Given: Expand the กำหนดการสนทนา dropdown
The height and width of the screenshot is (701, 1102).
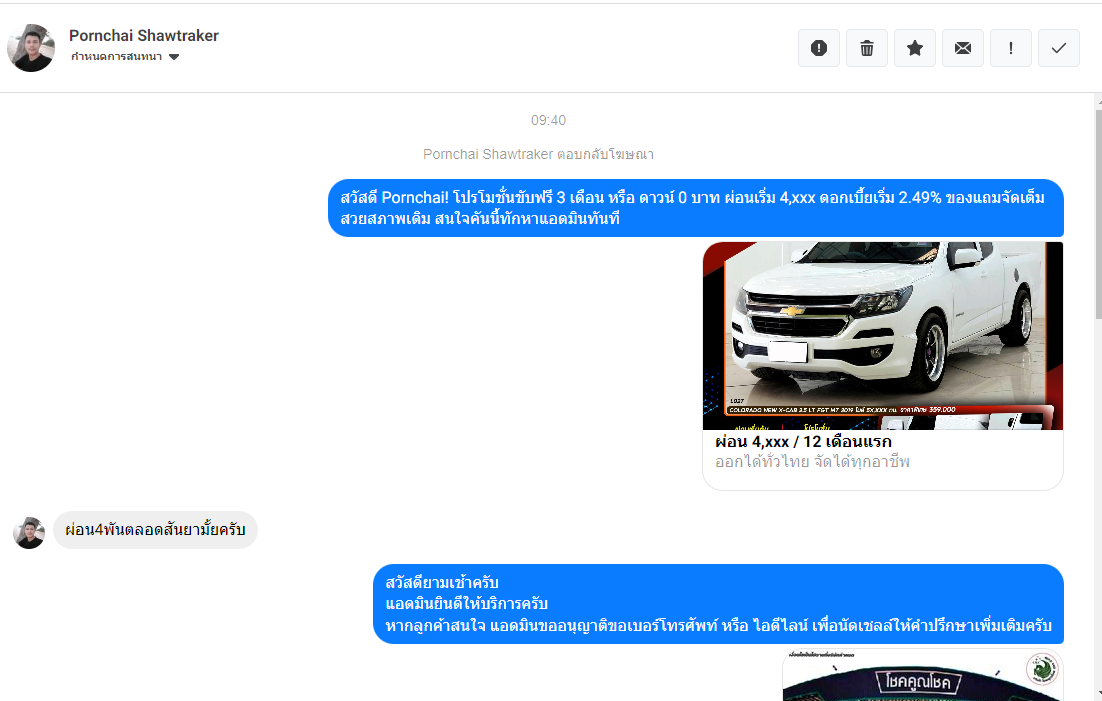Looking at the screenshot, I should click(x=125, y=56).
